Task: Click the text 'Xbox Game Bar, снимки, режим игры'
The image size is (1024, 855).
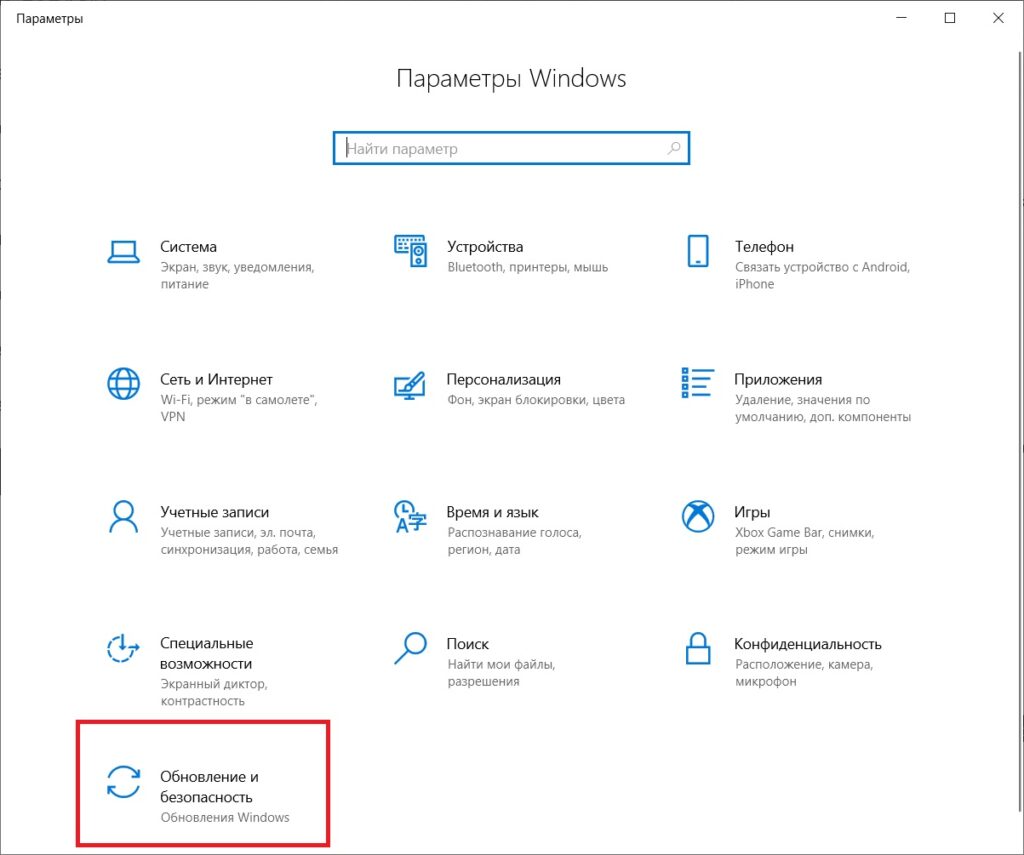Action: [805, 541]
